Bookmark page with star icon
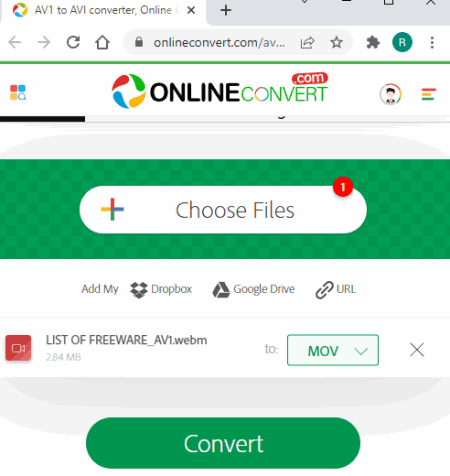The height and width of the screenshot is (476, 450). coord(336,43)
